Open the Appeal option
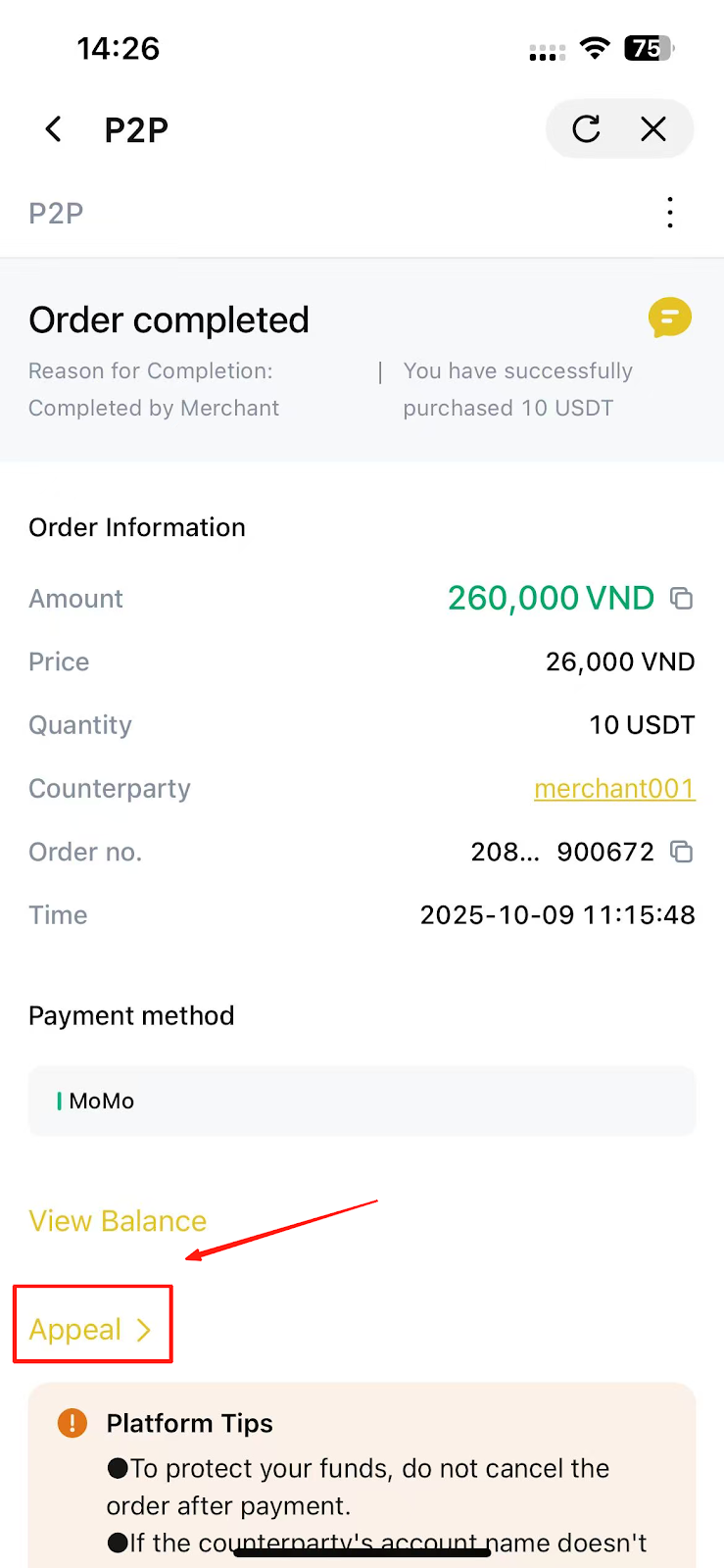724x1568 pixels. (x=75, y=1329)
